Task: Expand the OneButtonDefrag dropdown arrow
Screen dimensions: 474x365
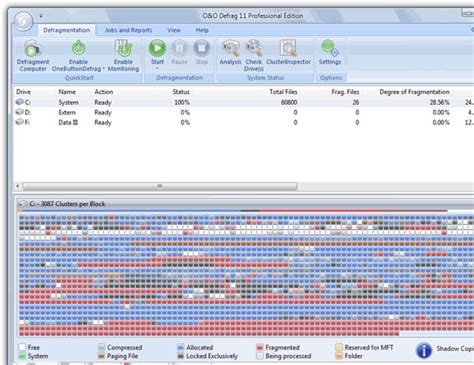Action: 104,69
